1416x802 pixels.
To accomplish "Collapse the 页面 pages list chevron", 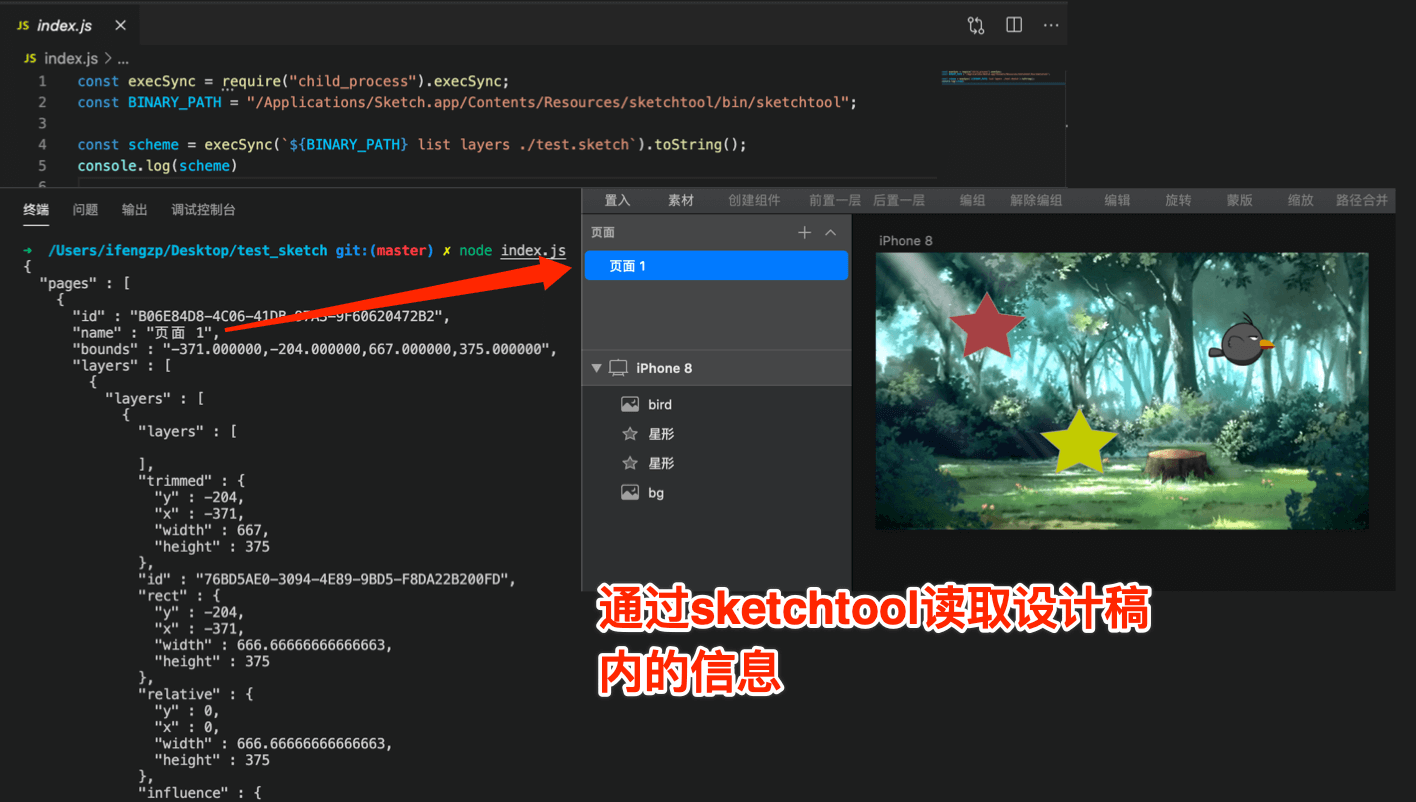I will pos(830,232).
